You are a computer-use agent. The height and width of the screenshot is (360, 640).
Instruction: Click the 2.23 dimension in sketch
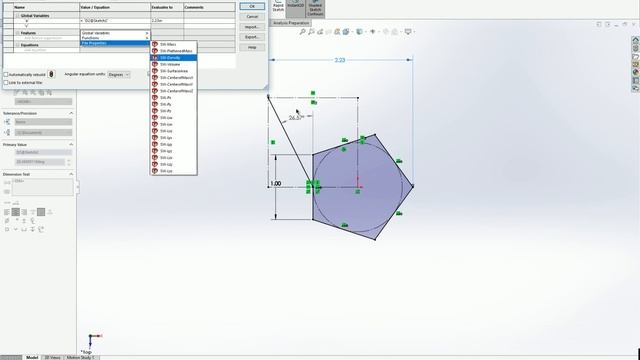[x=340, y=60]
